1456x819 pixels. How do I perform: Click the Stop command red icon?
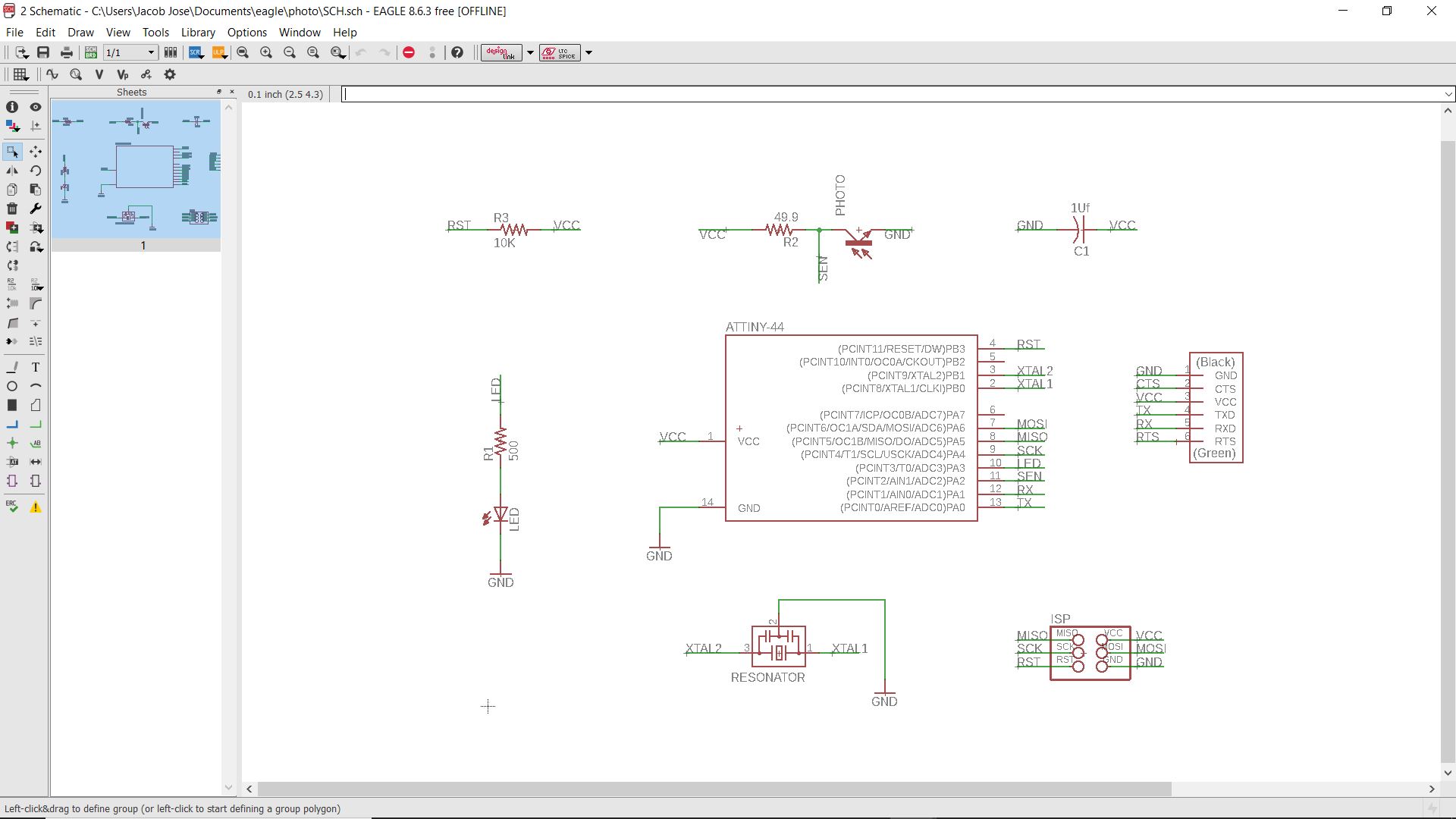[409, 52]
